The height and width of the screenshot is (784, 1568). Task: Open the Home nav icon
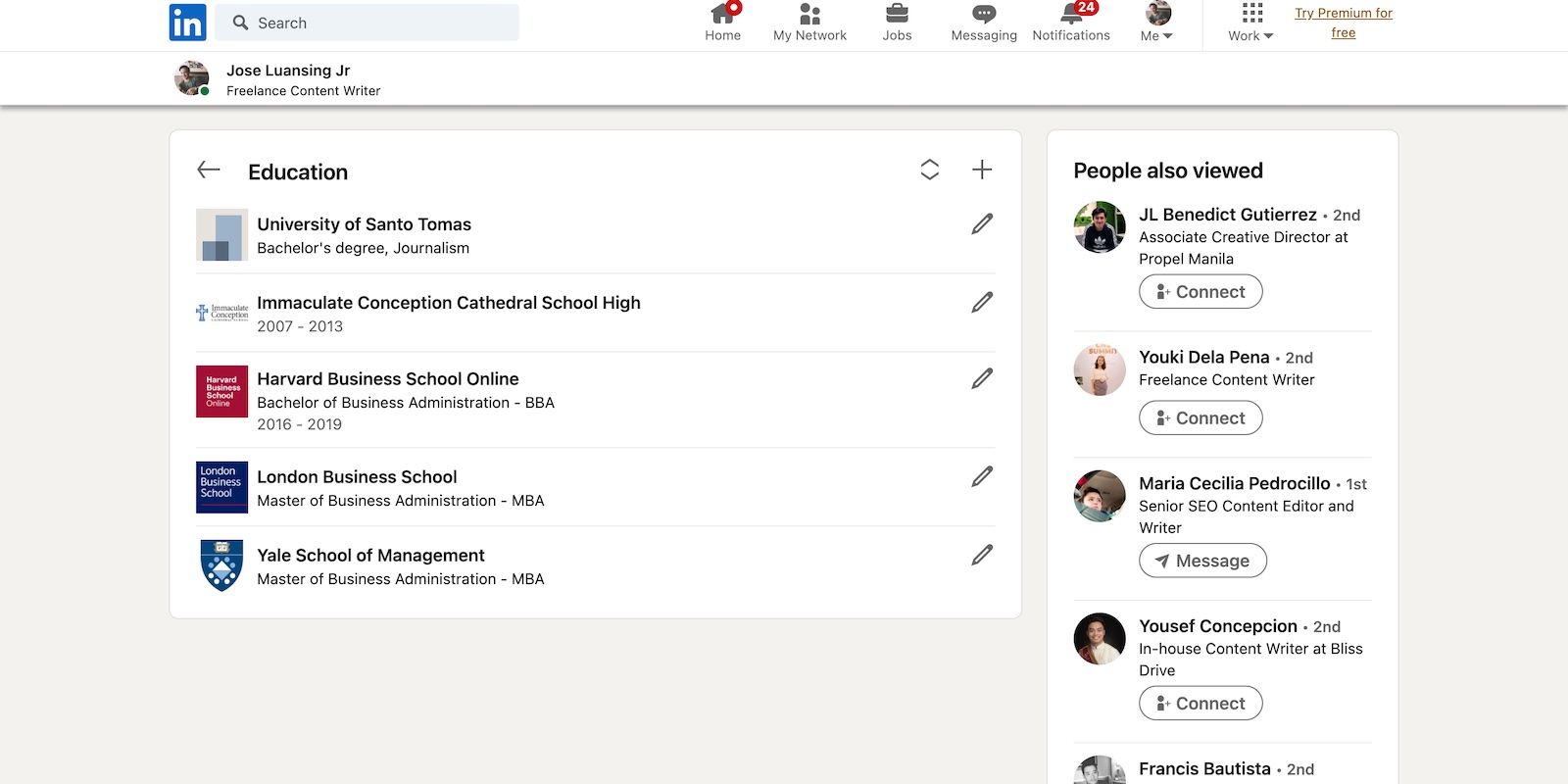coord(723,23)
